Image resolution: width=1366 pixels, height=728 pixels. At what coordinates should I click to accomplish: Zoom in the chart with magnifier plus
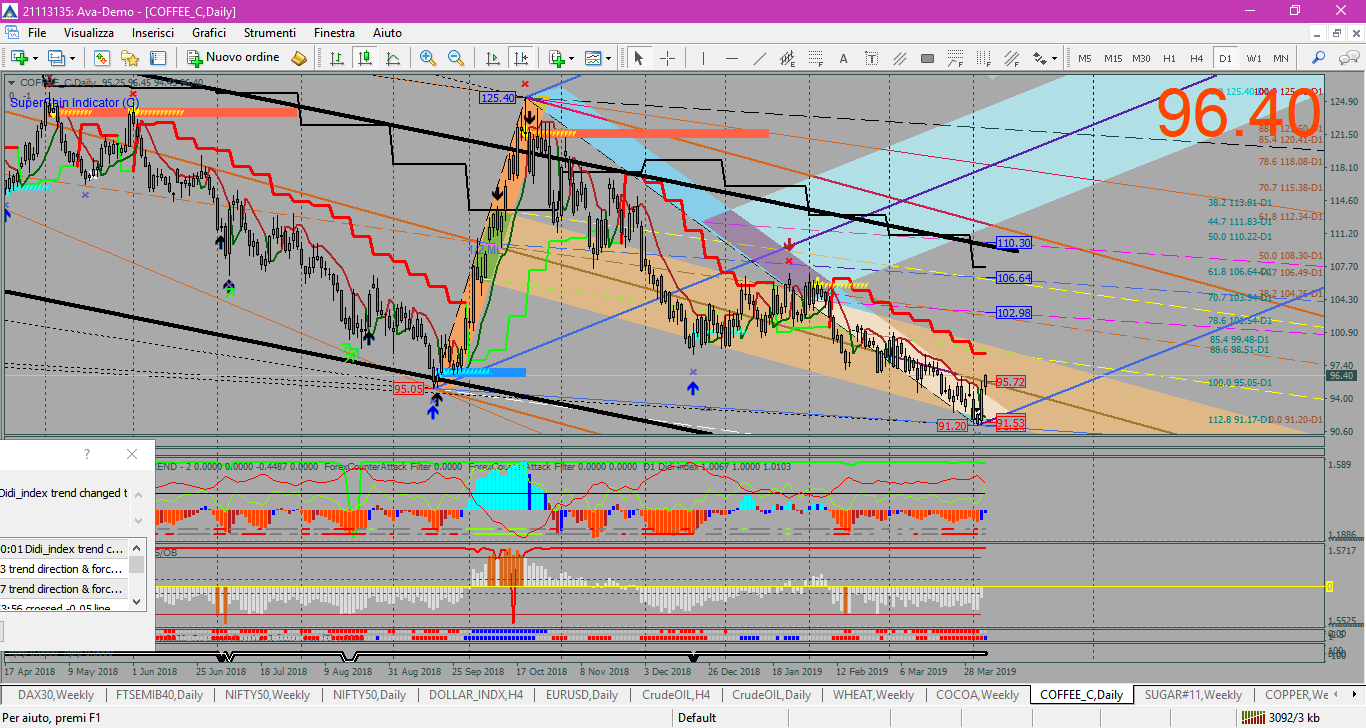pos(428,58)
